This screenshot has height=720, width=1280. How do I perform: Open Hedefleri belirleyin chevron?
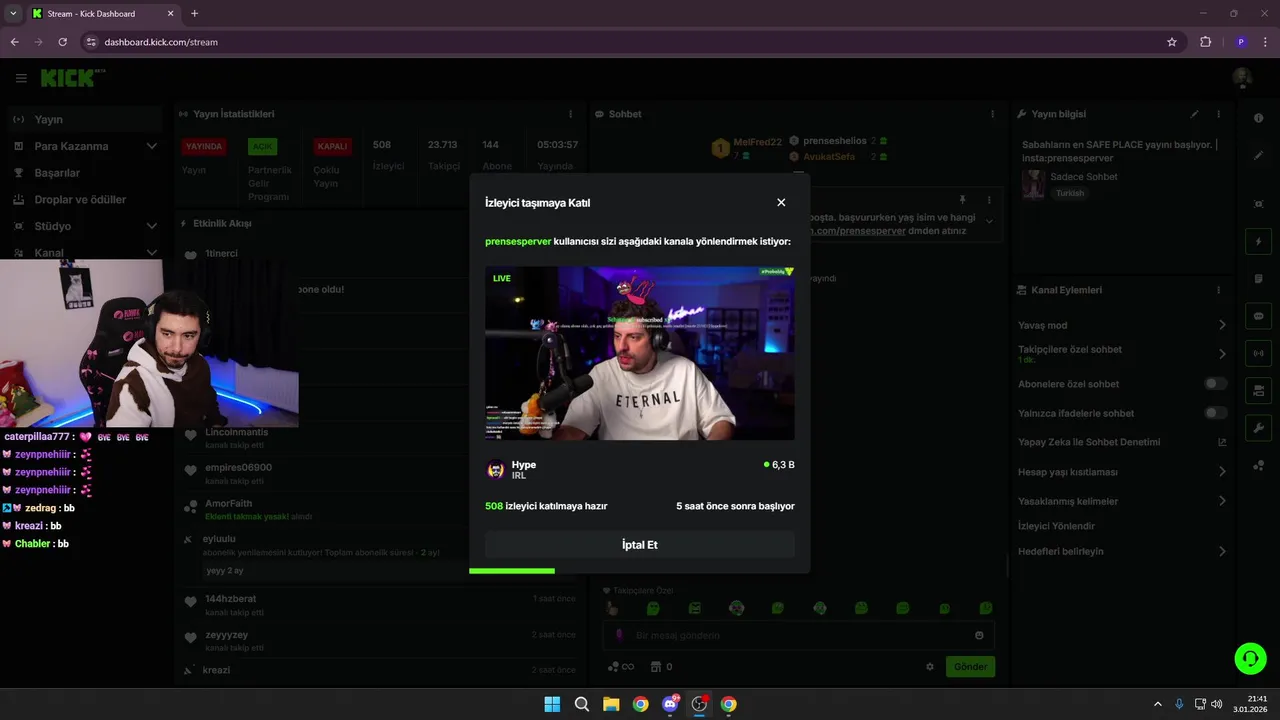point(1222,551)
